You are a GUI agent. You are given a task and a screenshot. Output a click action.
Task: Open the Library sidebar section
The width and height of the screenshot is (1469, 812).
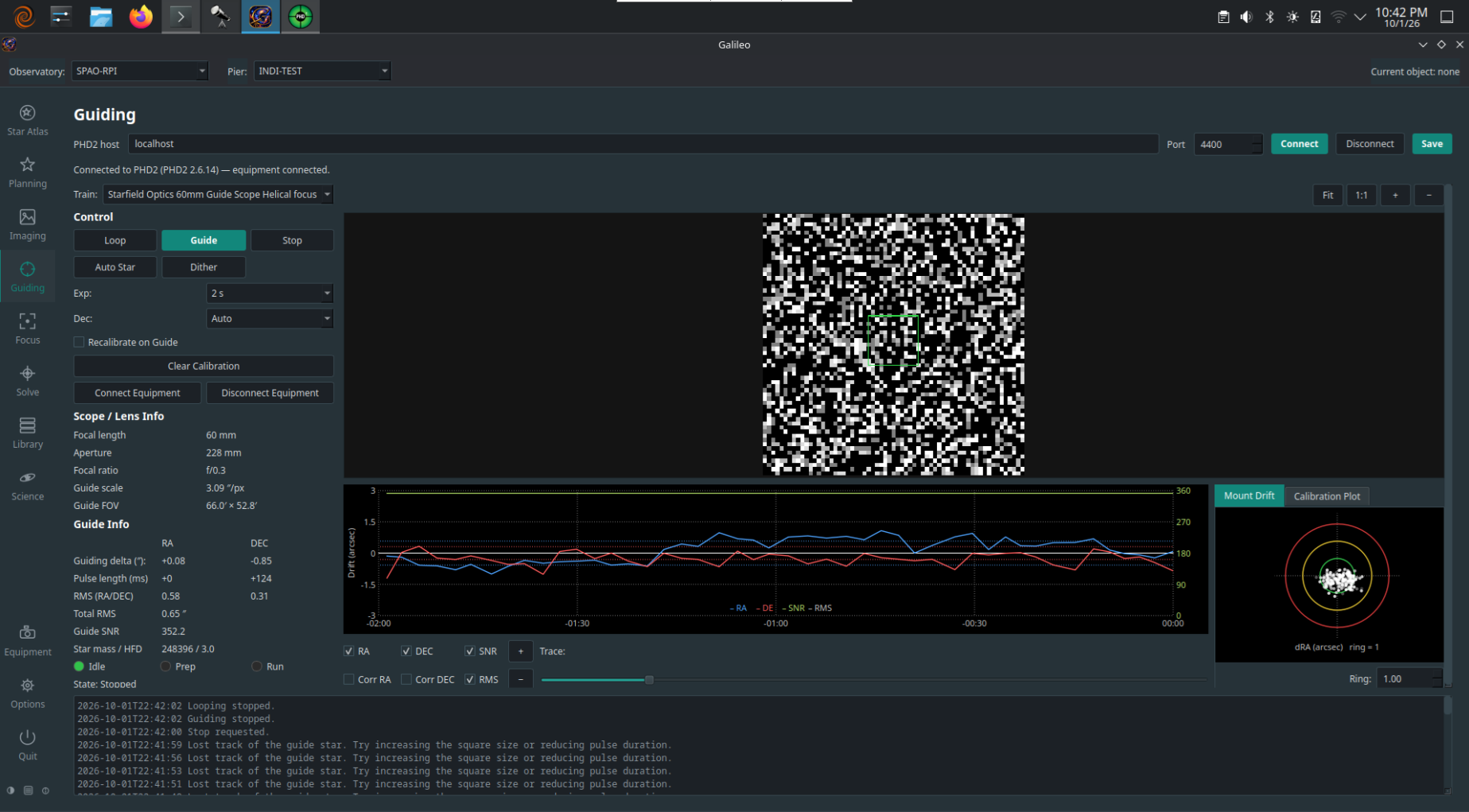click(27, 433)
